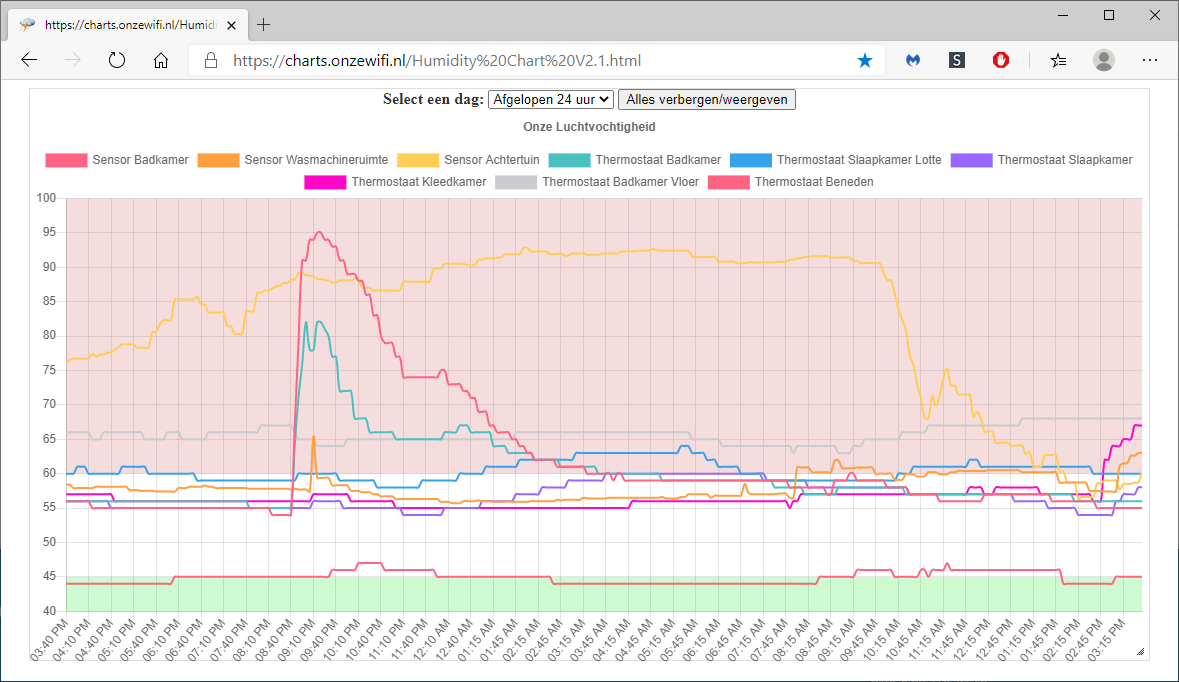Open the red ad-blocker extension
The height and width of the screenshot is (682, 1179).
pyautogui.click(x=1001, y=60)
